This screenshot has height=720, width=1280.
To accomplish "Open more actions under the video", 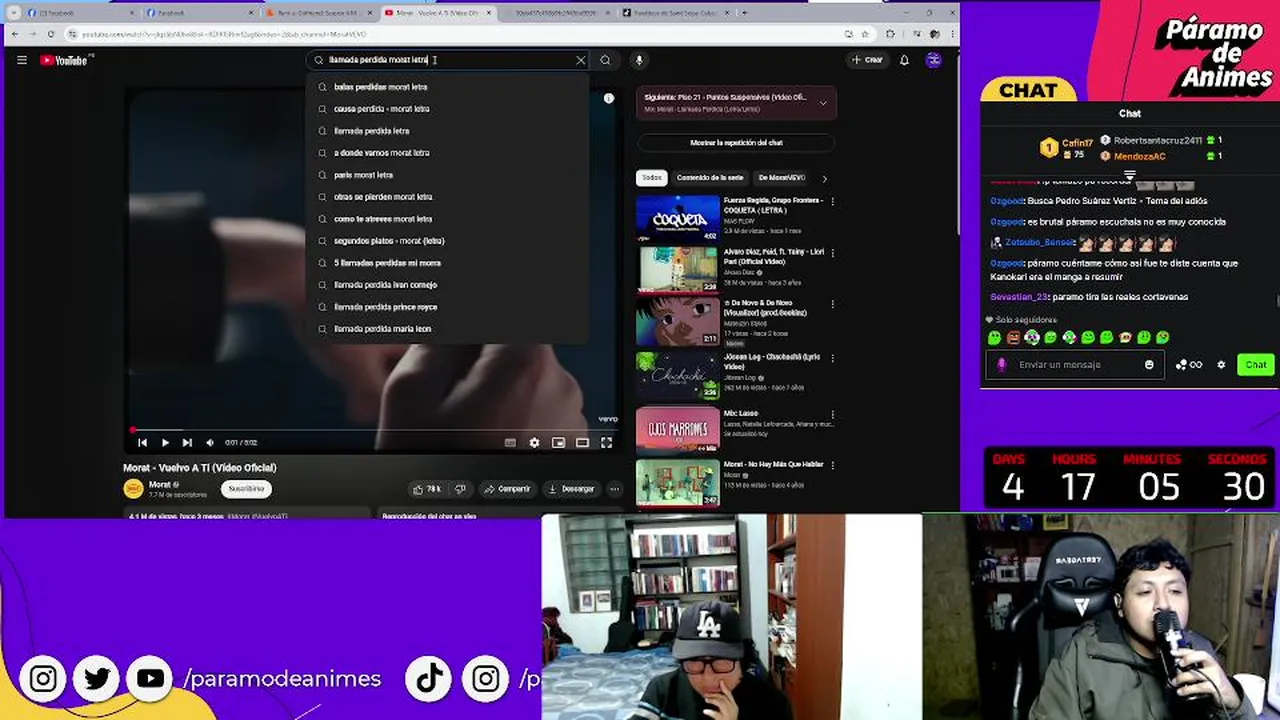I will [615, 489].
